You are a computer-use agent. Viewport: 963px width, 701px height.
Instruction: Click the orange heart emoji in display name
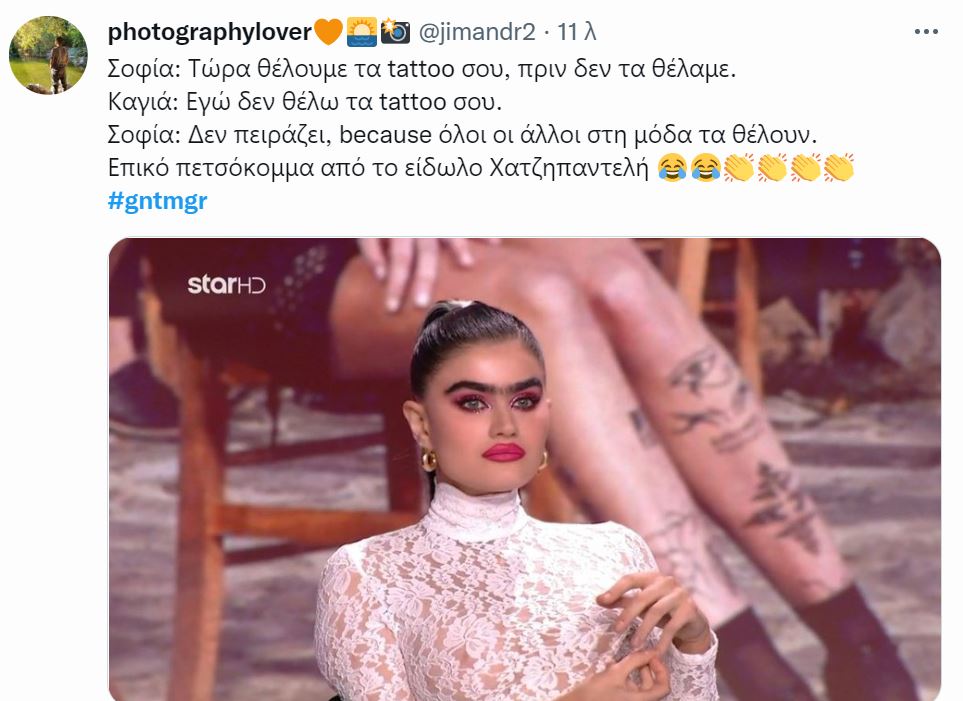coord(328,32)
